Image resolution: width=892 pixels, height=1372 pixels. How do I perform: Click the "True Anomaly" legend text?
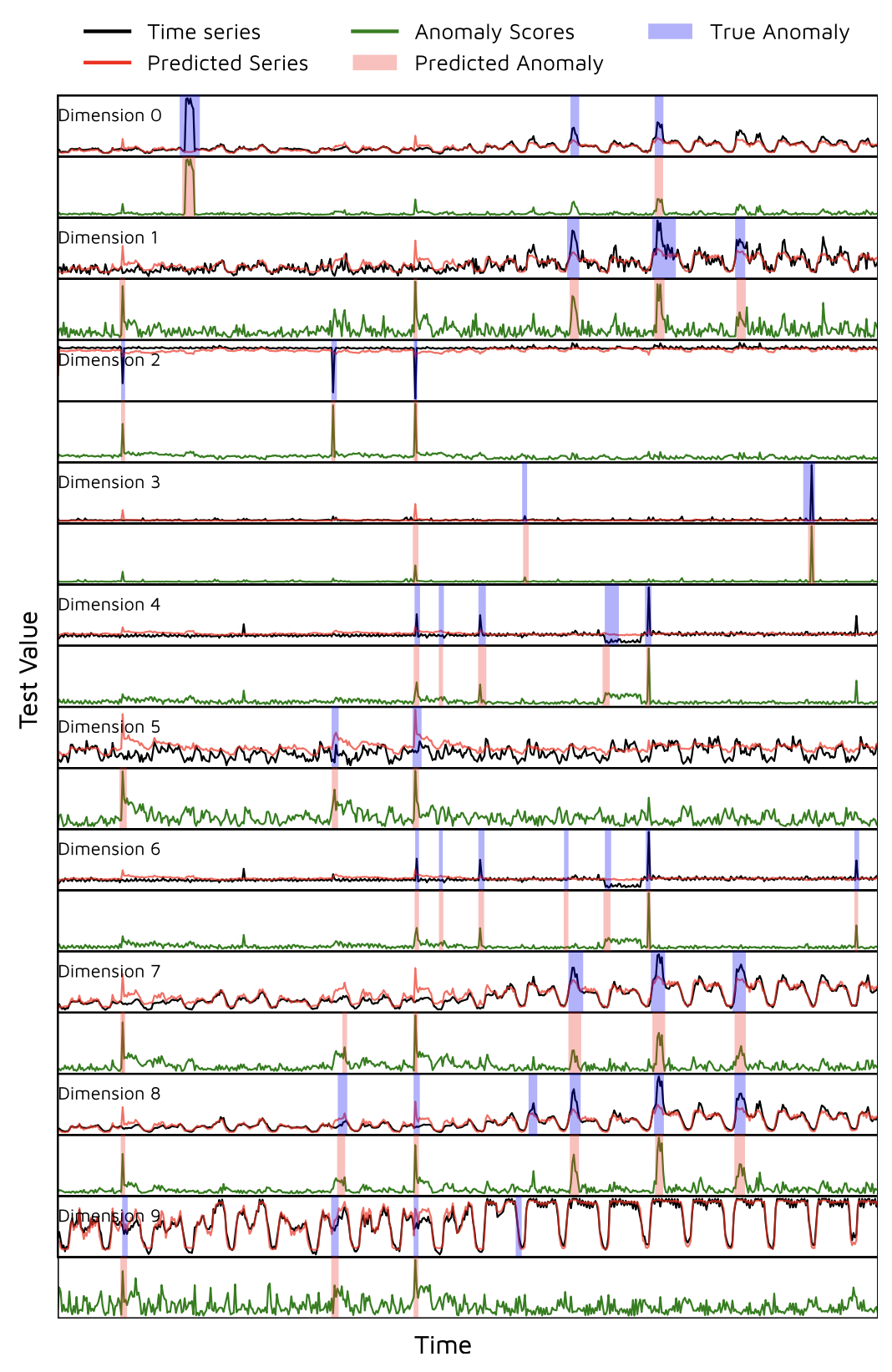(x=779, y=32)
